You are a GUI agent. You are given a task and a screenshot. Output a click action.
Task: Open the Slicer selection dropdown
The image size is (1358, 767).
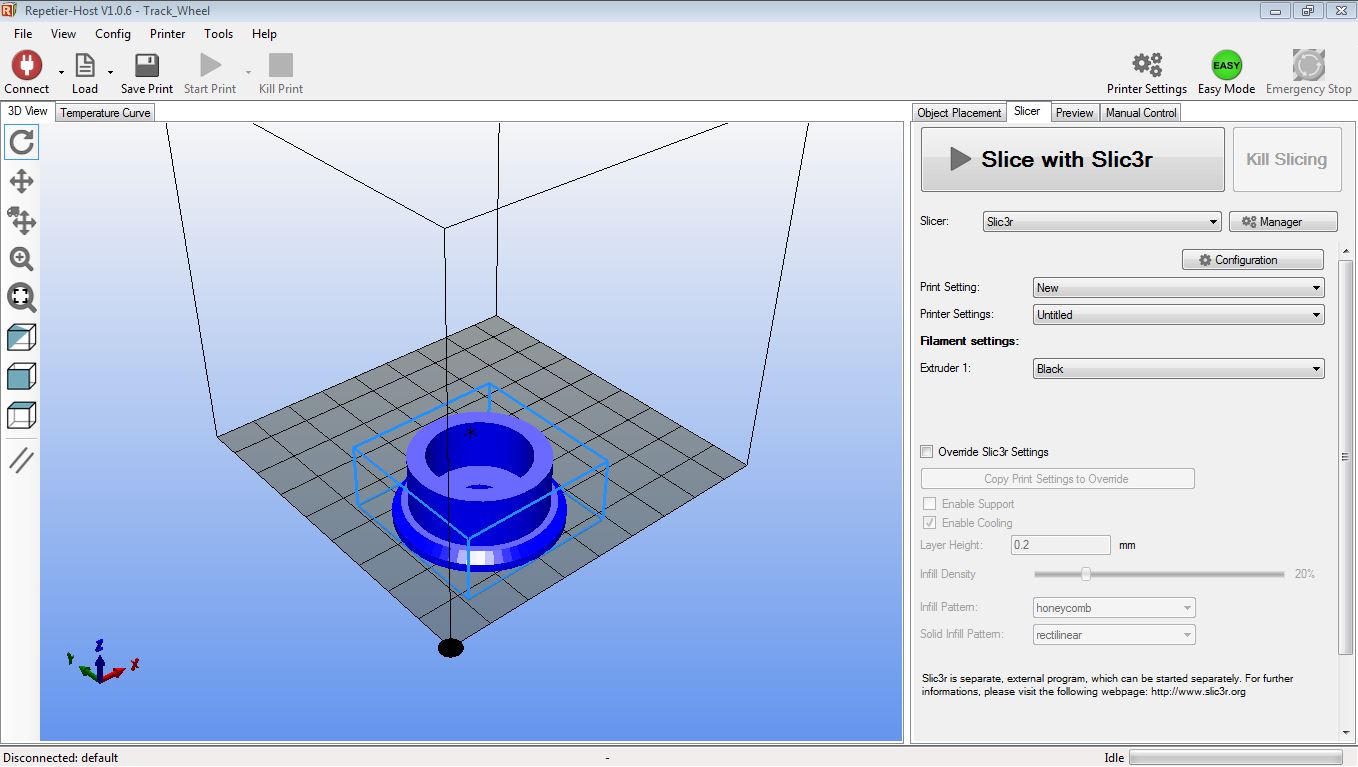click(x=1102, y=222)
